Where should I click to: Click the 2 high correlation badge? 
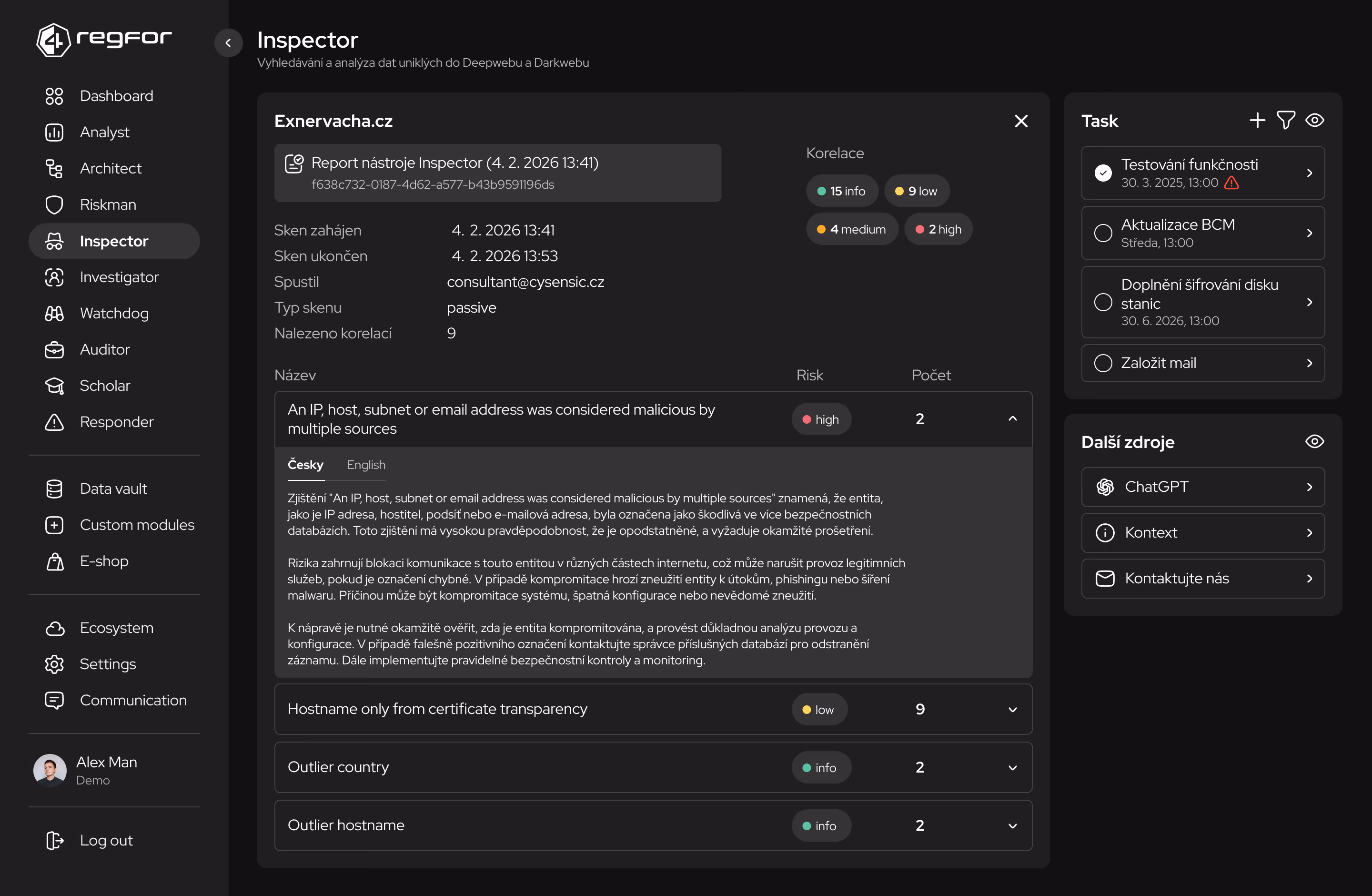point(938,229)
